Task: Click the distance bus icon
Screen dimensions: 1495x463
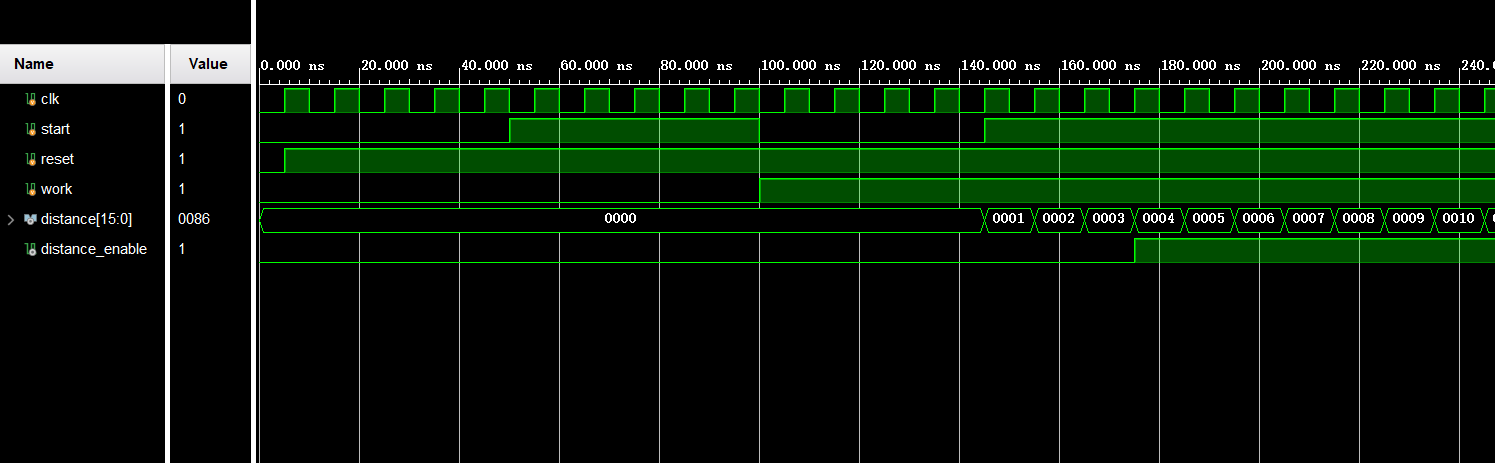Action: click(31, 219)
